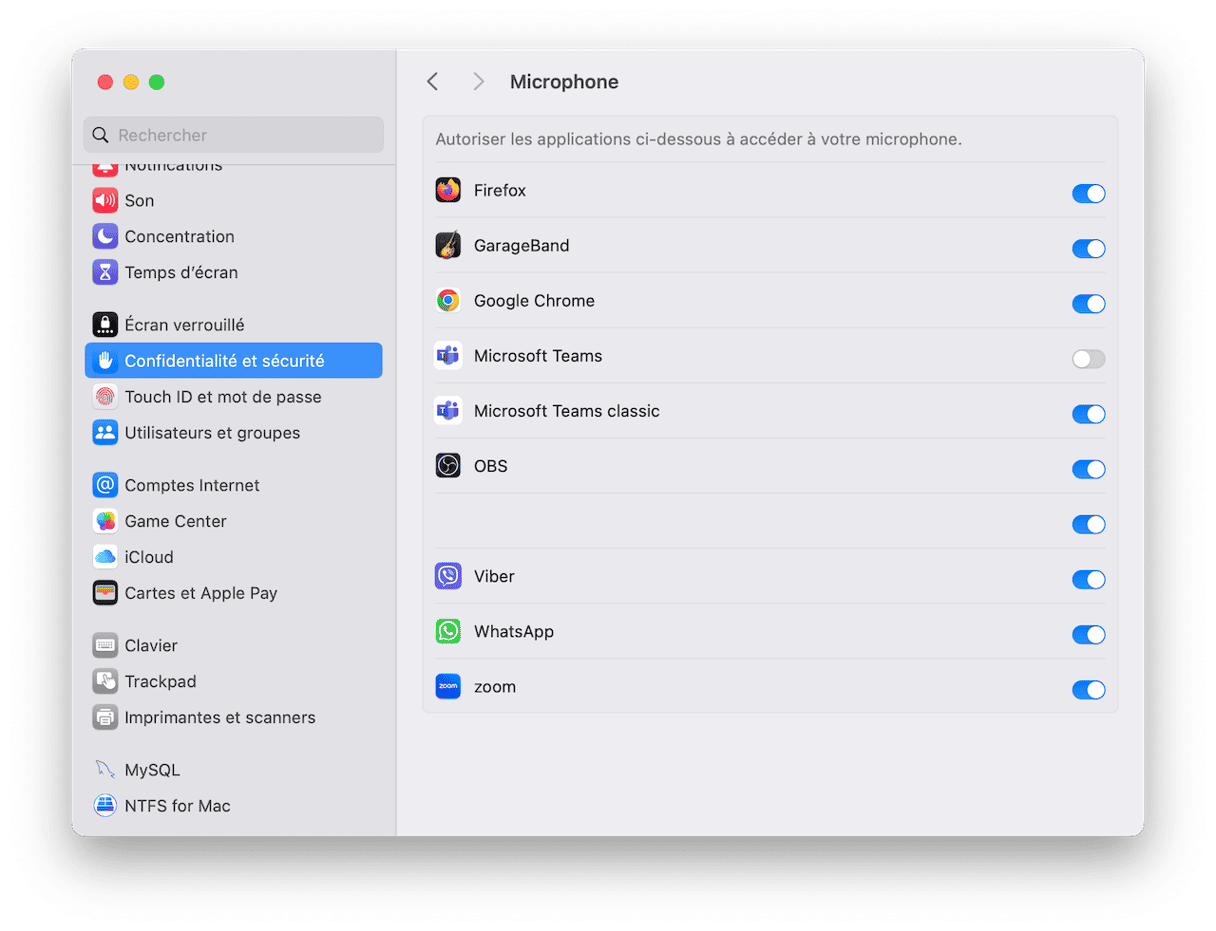This screenshot has width=1216, height=931.
Task: Click the Viber app icon
Action: (x=448, y=576)
